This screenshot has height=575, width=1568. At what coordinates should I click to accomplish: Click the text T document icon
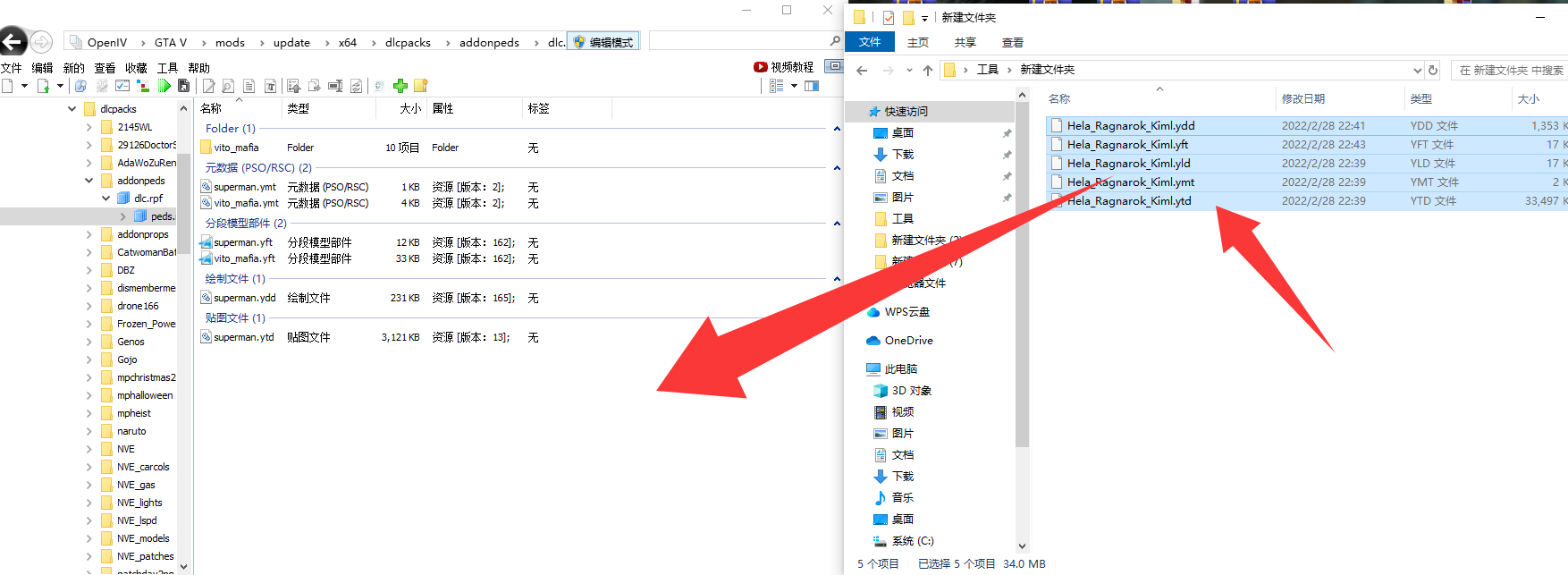tap(270, 86)
